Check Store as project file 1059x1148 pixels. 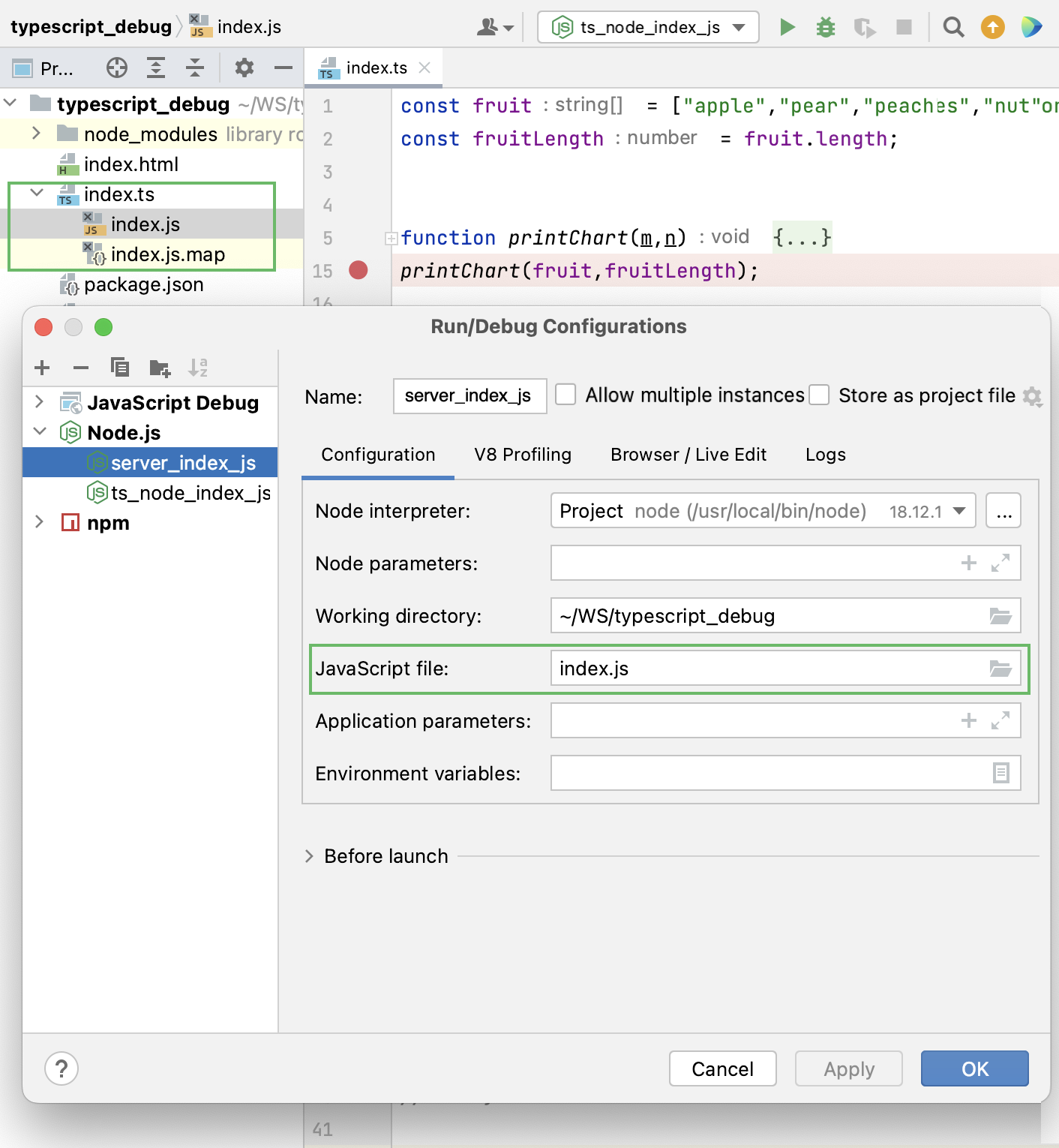[x=819, y=395]
